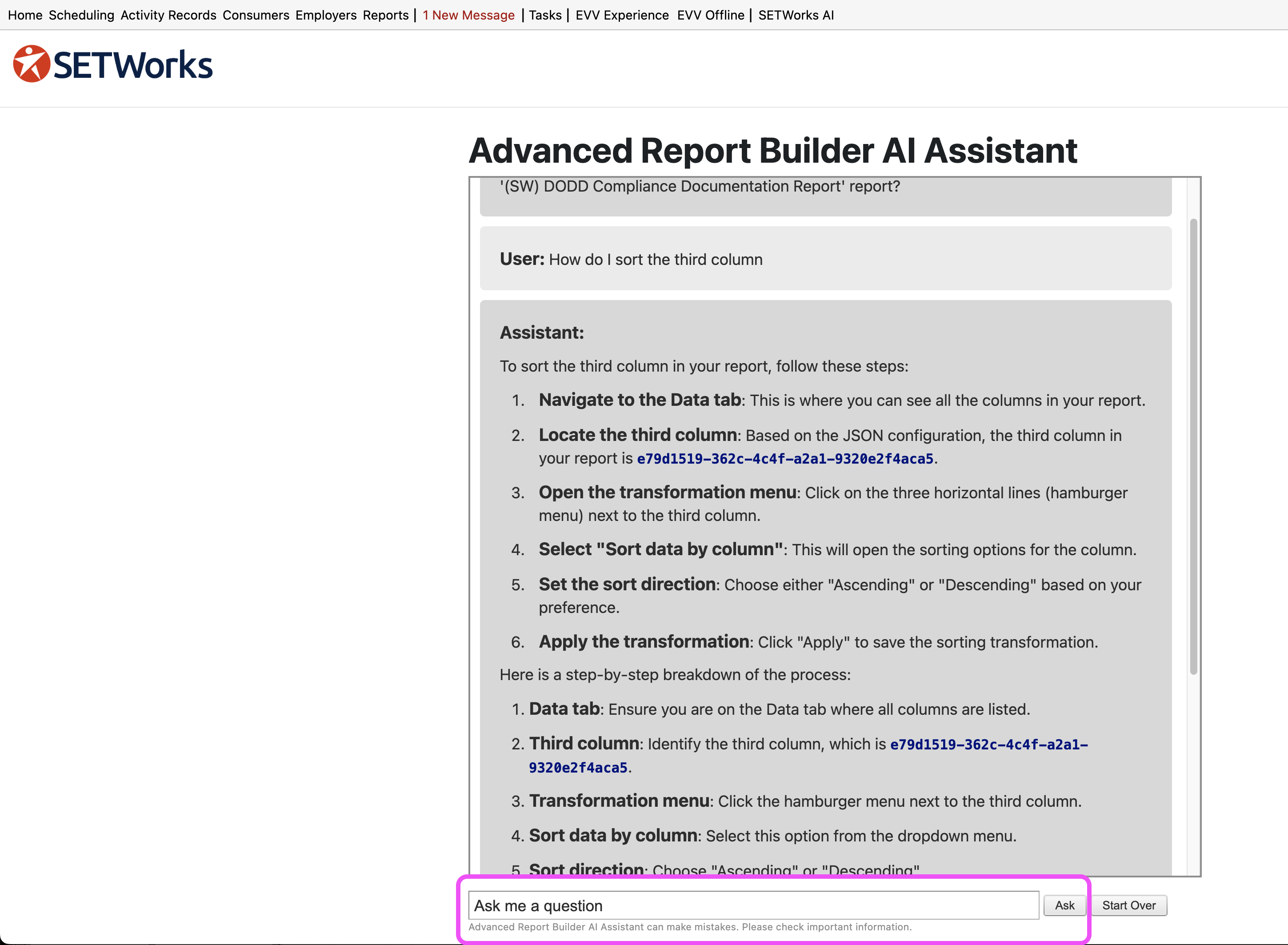
Task: Open the Consumers menu item
Action: tap(256, 15)
